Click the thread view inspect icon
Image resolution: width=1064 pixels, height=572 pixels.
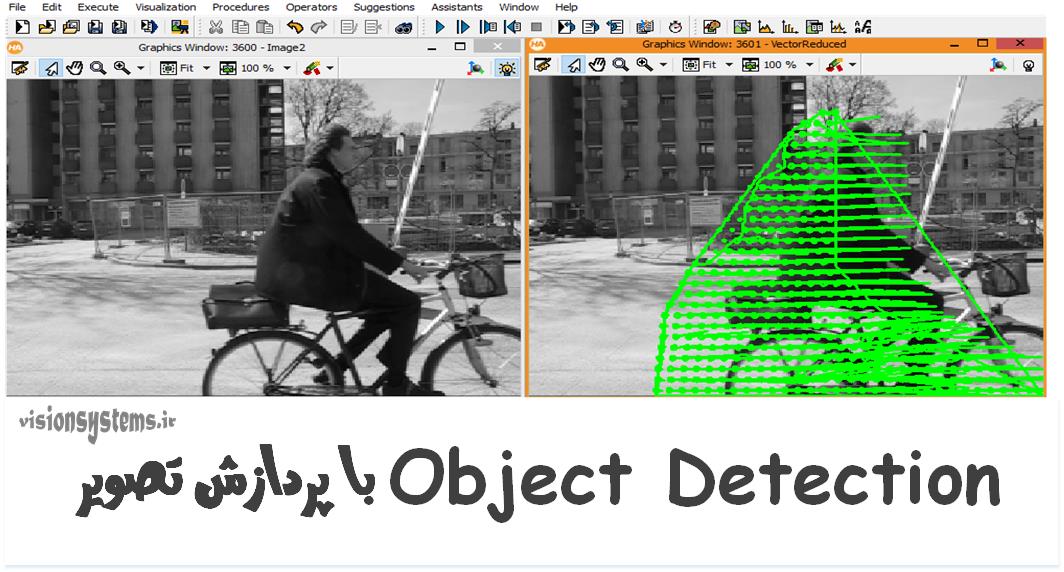click(645, 27)
